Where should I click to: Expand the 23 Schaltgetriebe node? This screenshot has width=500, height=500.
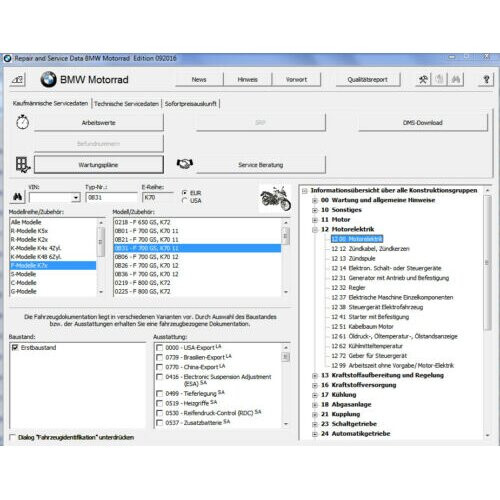point(315,424)
